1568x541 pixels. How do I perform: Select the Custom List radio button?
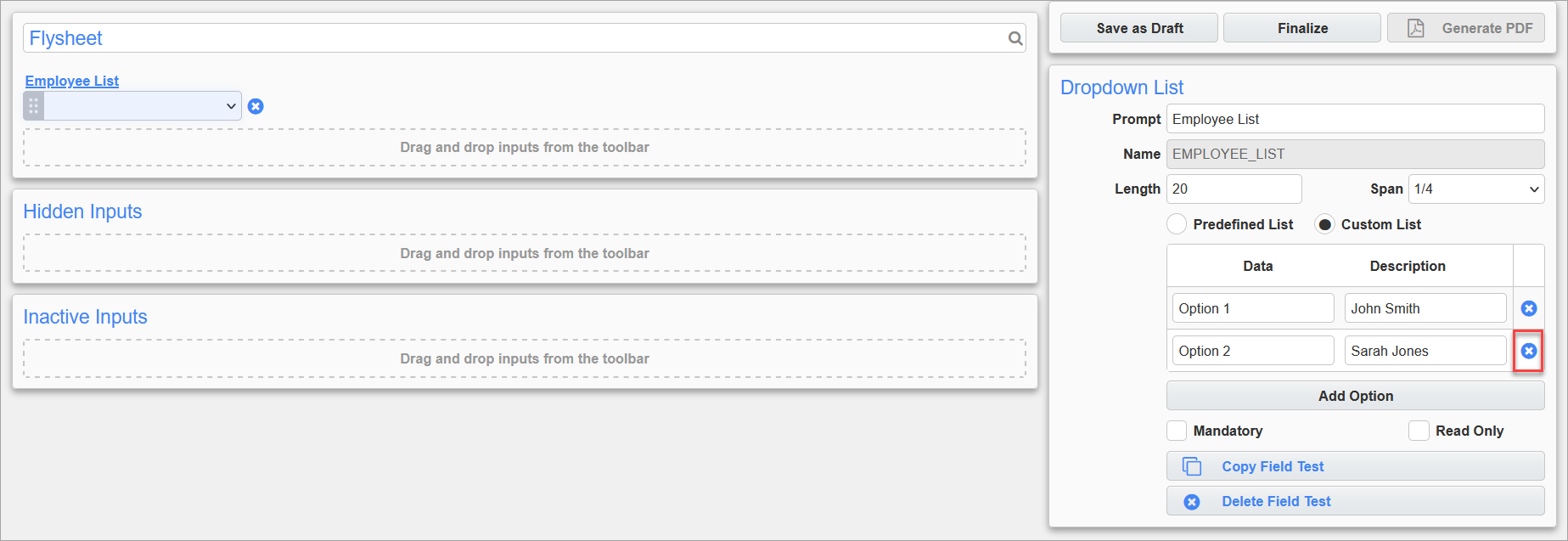[x=1324, y=224]
